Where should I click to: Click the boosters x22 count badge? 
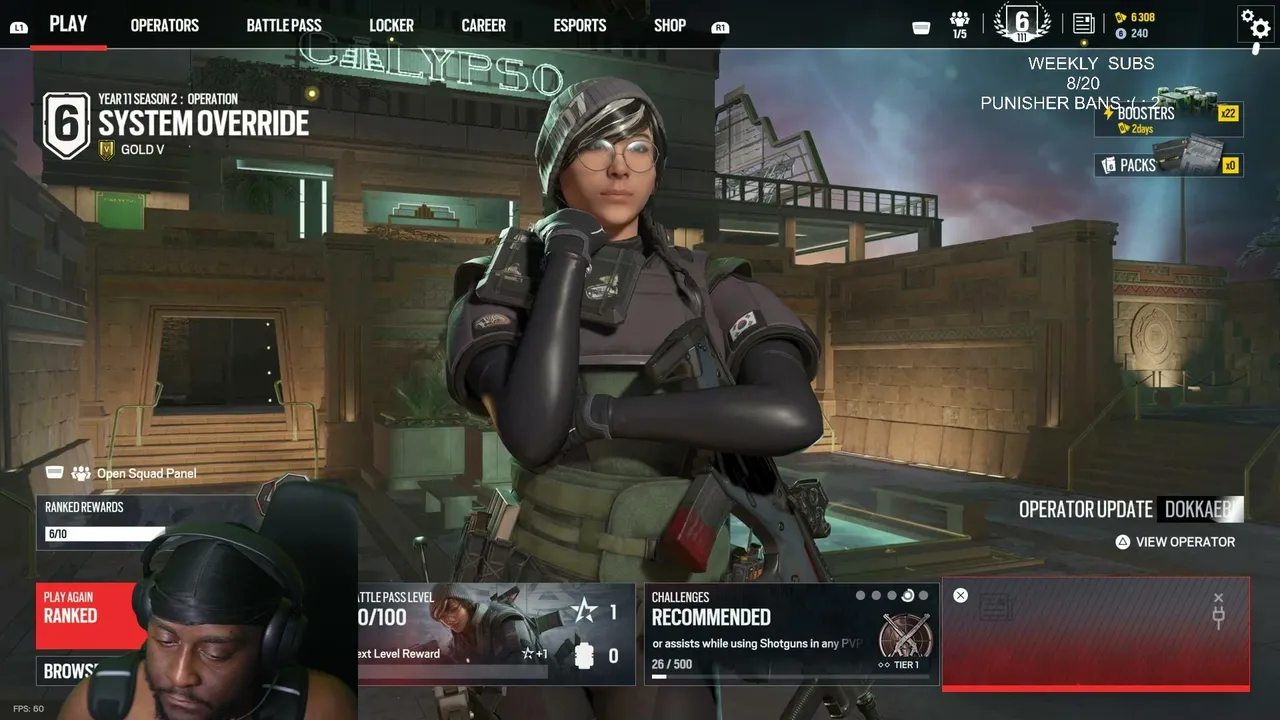(x=1227, y=113)
